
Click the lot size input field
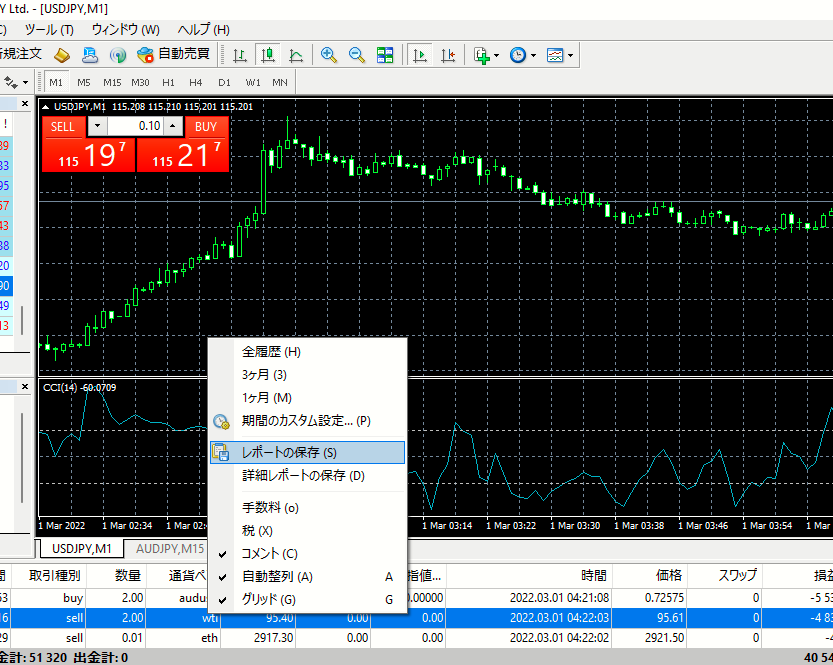134,126
